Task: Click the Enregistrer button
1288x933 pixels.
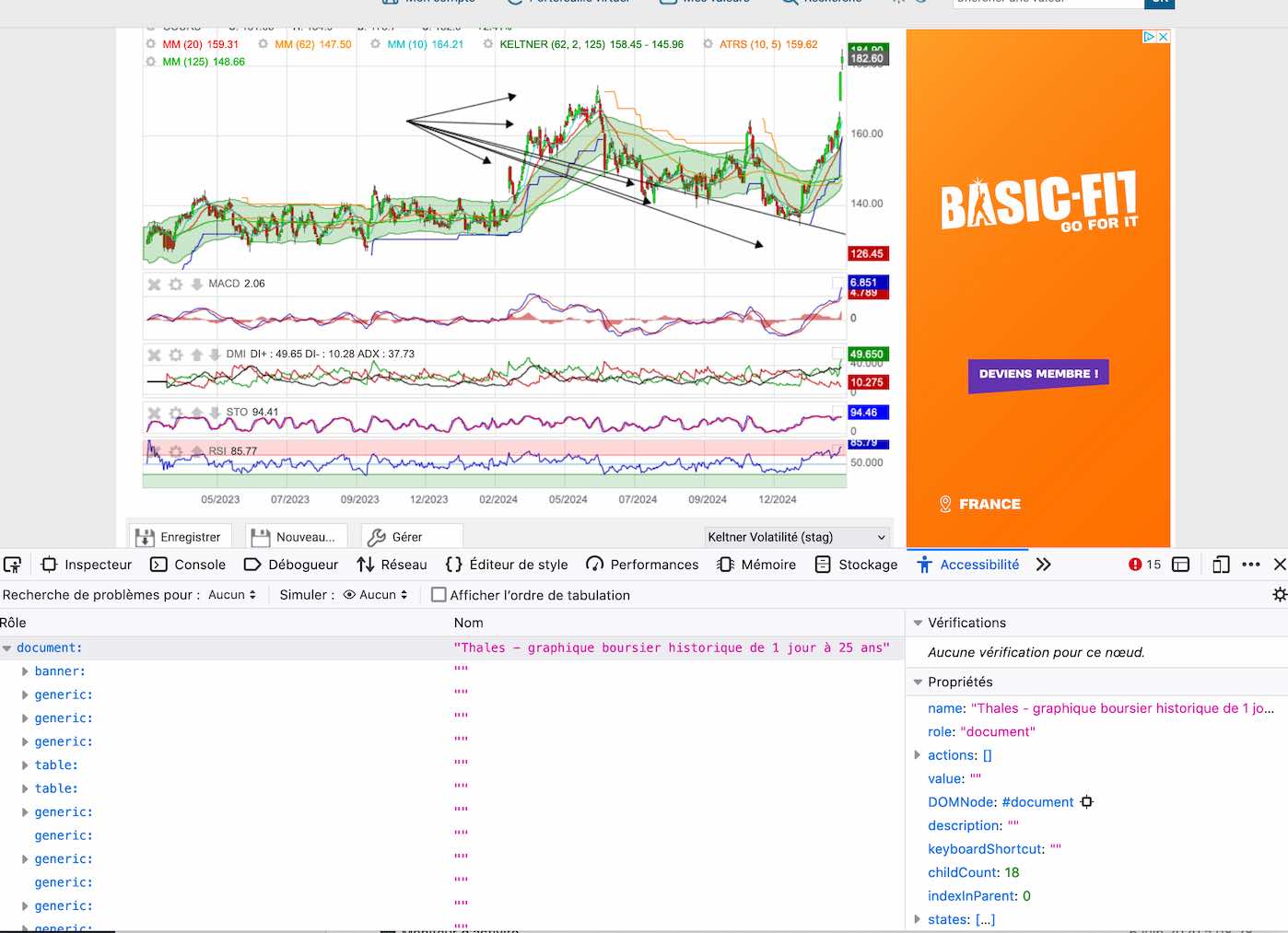Action: tap(179, 537)
